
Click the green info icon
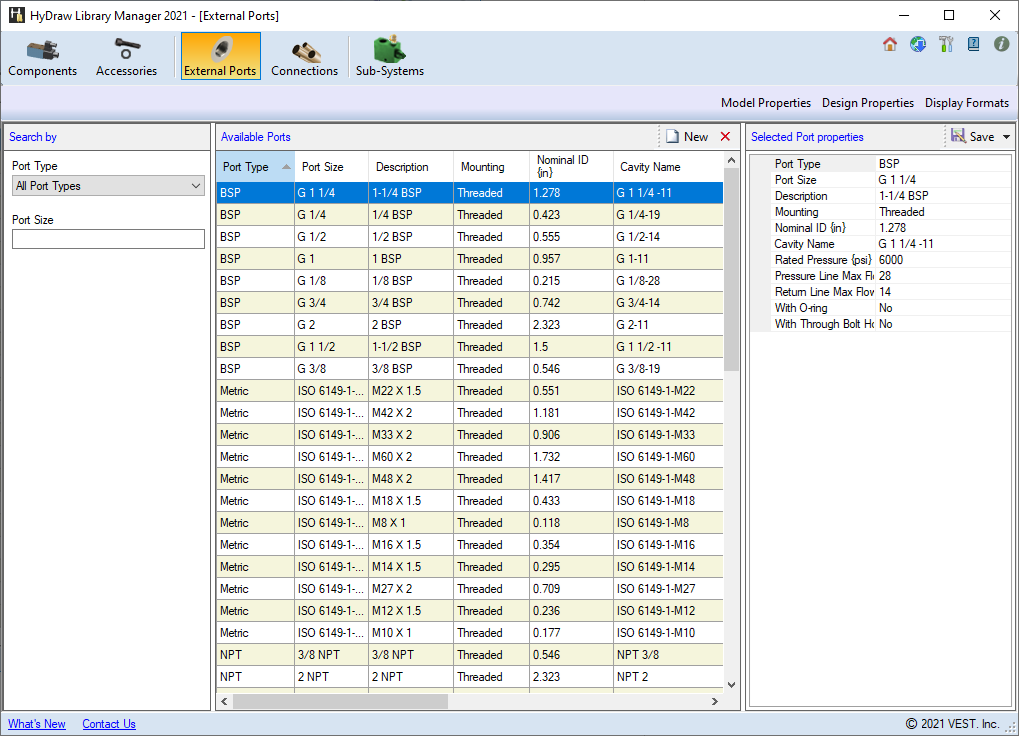pos(1001,44)
